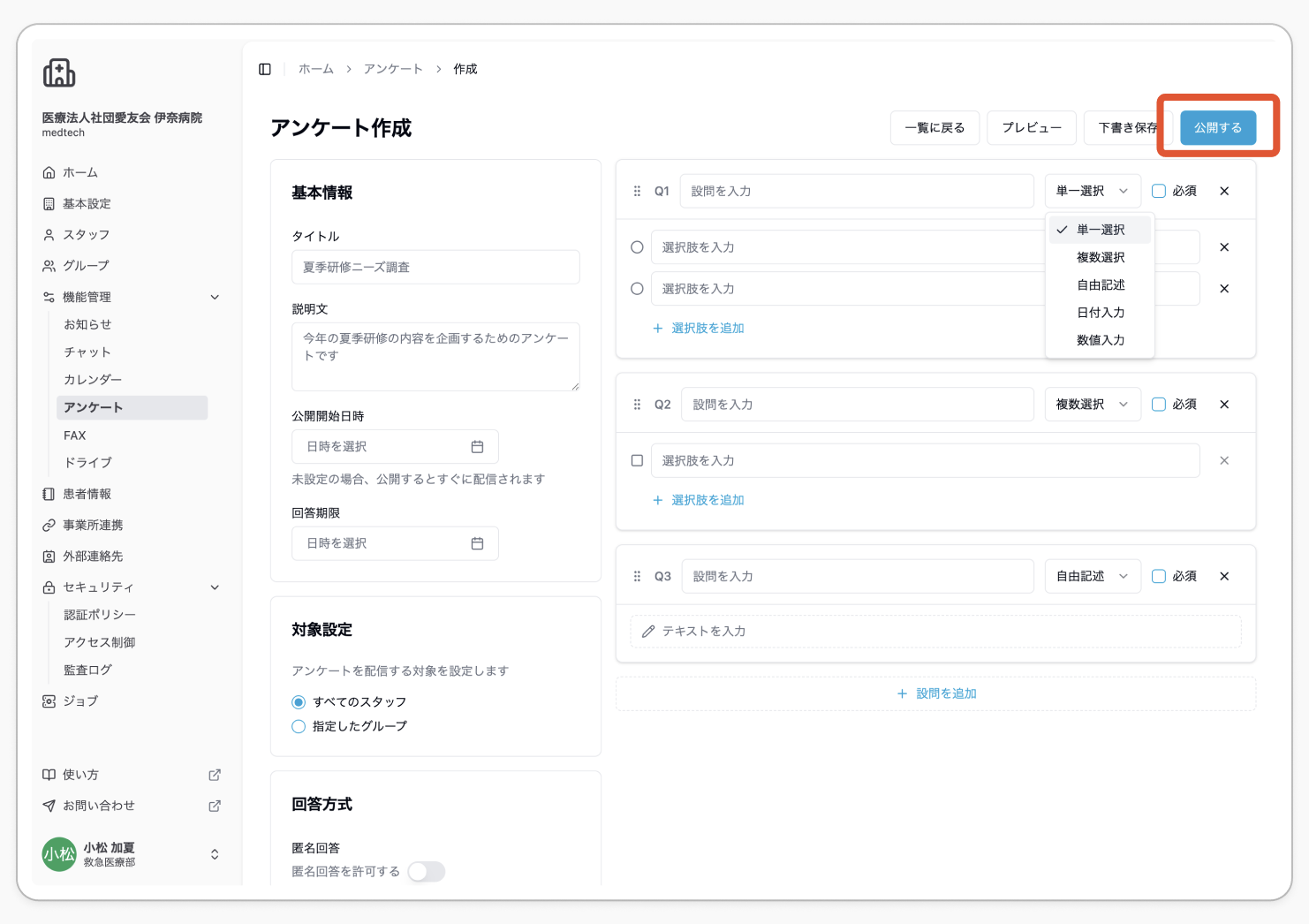This screenshot has height=924, width=1309.
Task: Grab the Q2 drag handle icon
Action: tap(637, 405)
